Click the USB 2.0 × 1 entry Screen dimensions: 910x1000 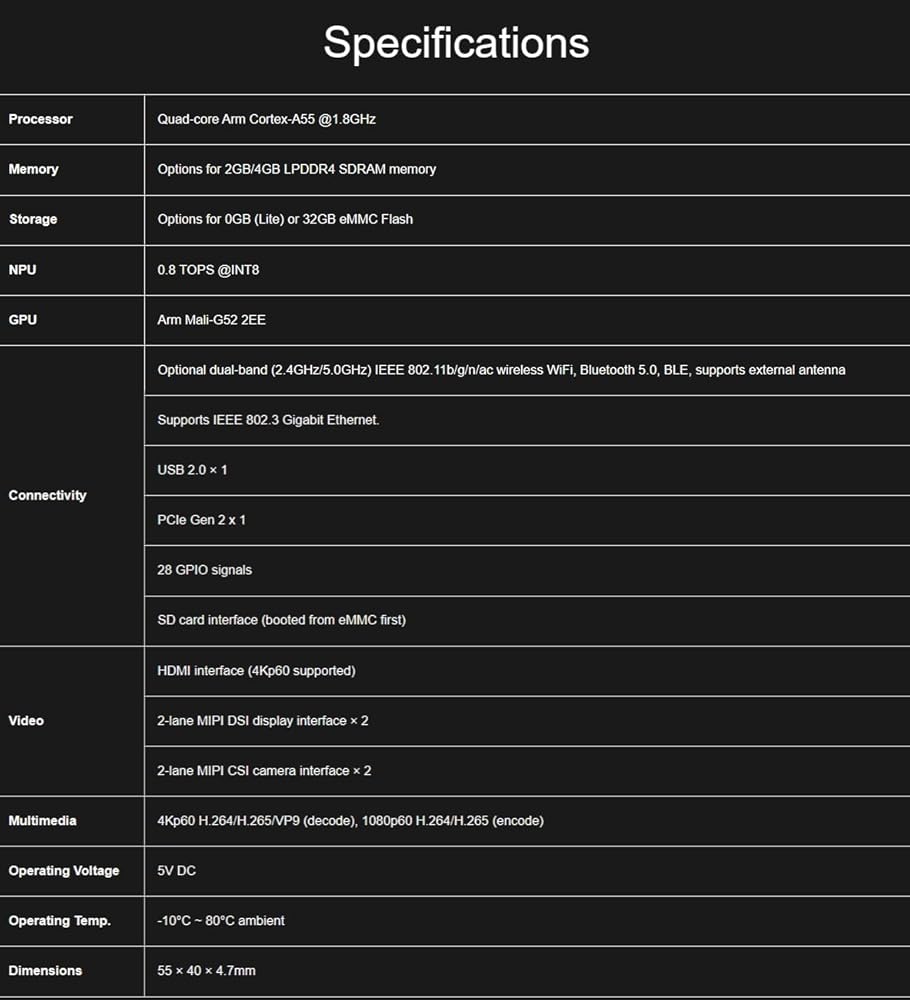(192, 470)
